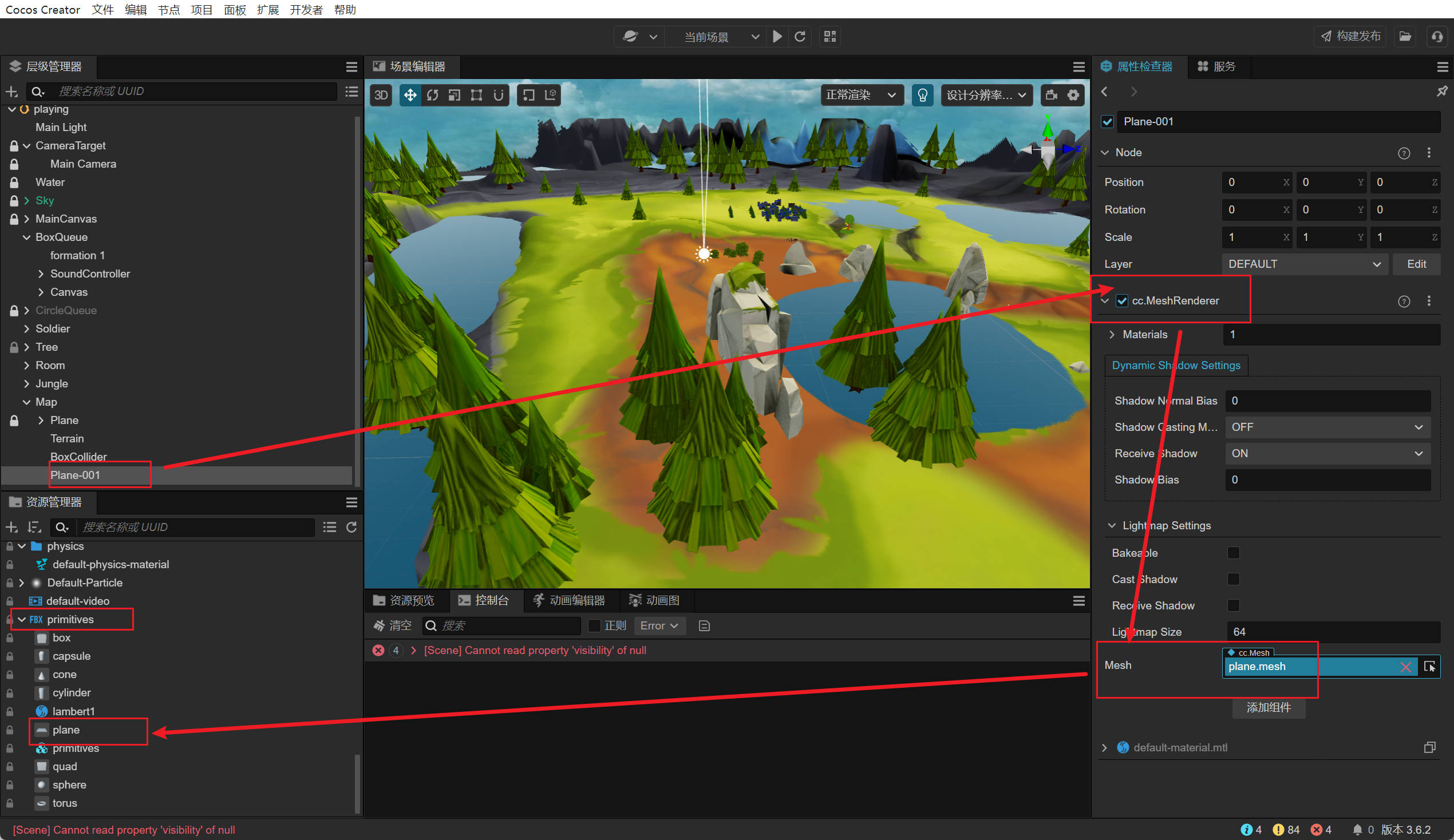Open the Shadow Casting Mode dropdown
This screenshot has width=1454, height=840.
(x=1327, y=427)
